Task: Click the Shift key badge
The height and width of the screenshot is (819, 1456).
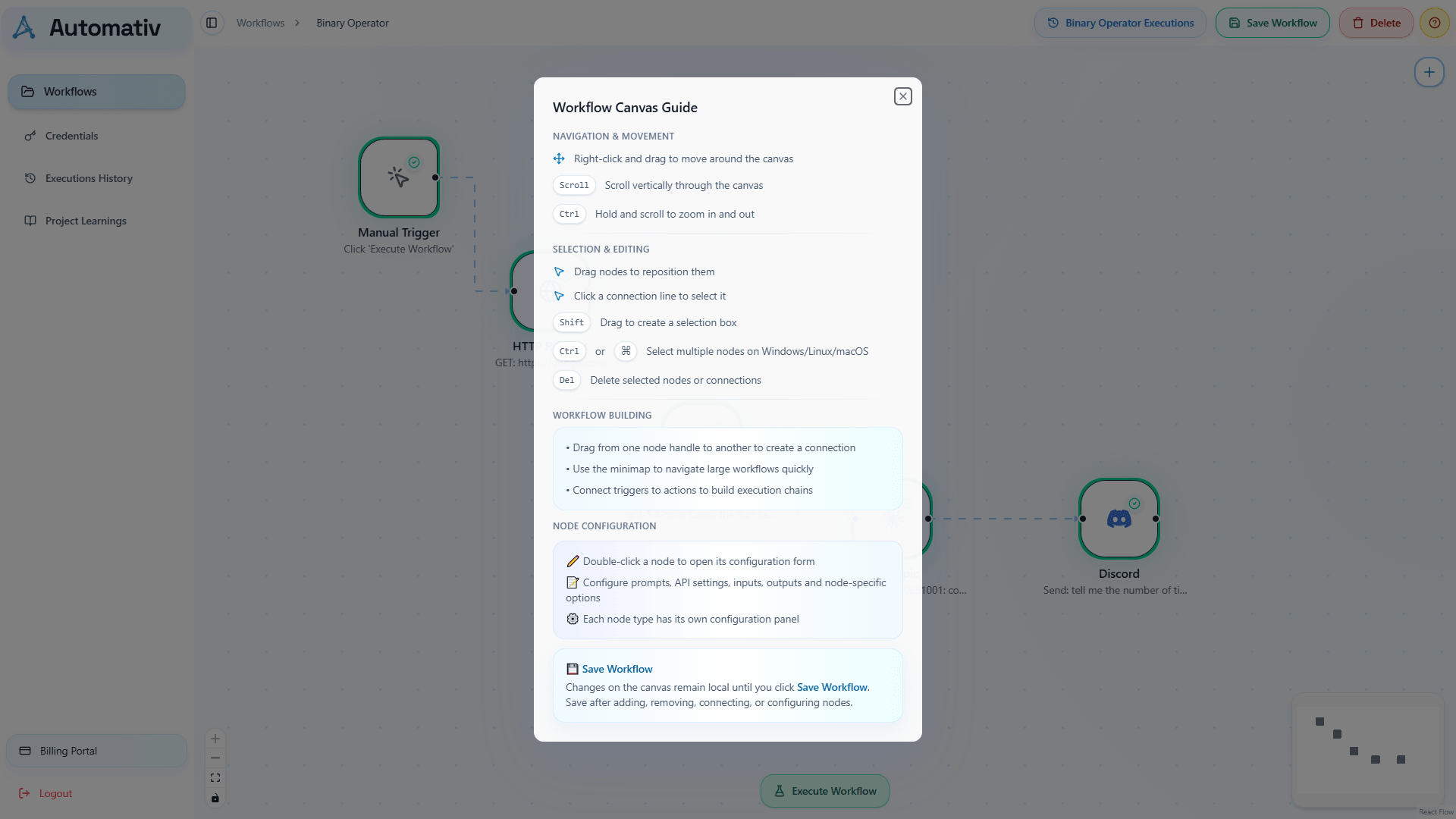Action: 572,322
